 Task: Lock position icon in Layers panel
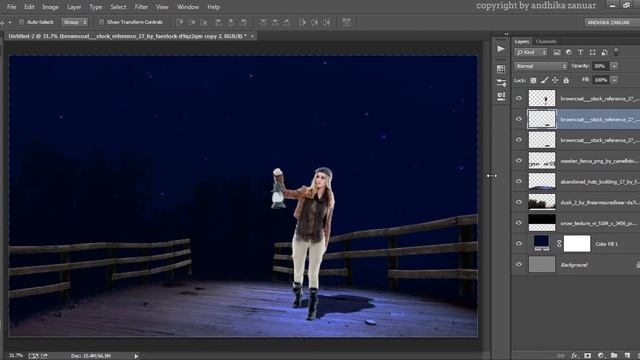(555, 80)
